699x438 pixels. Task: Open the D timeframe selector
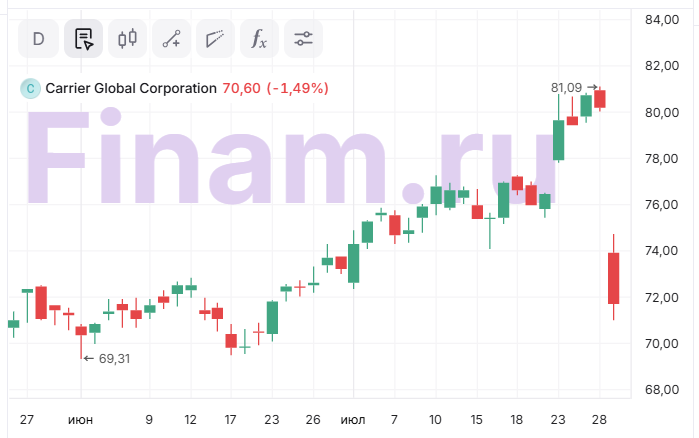click(39, 40)
